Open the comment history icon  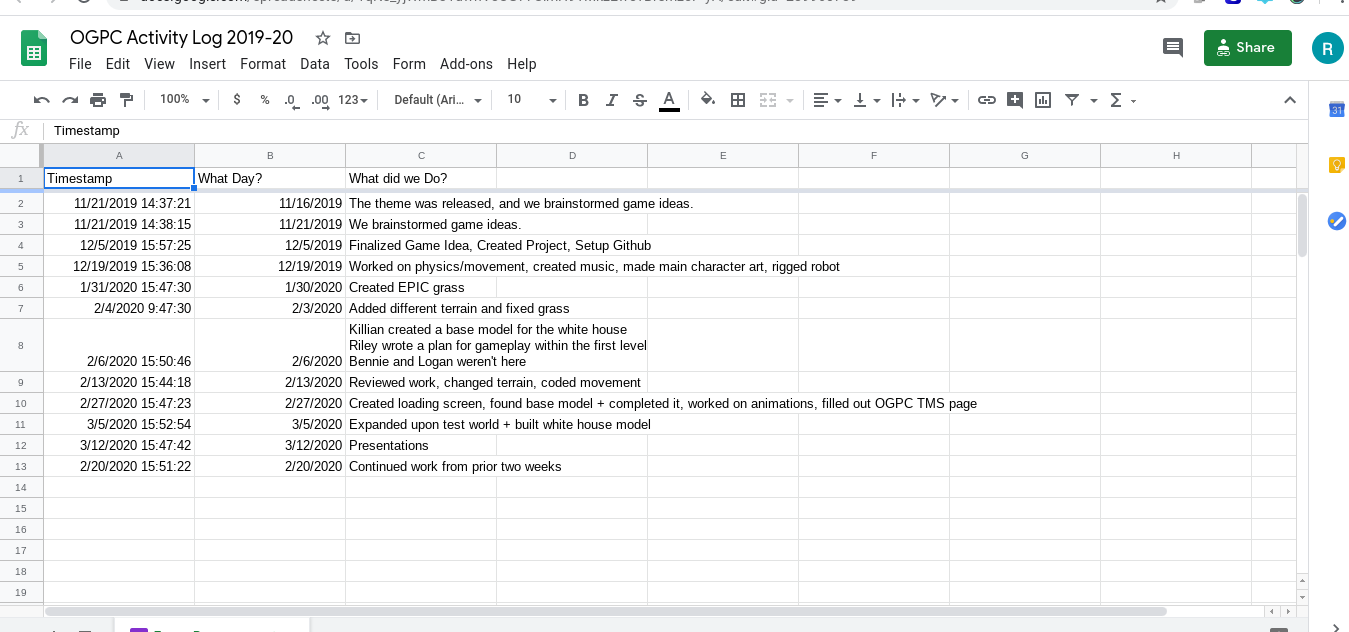1172,47
